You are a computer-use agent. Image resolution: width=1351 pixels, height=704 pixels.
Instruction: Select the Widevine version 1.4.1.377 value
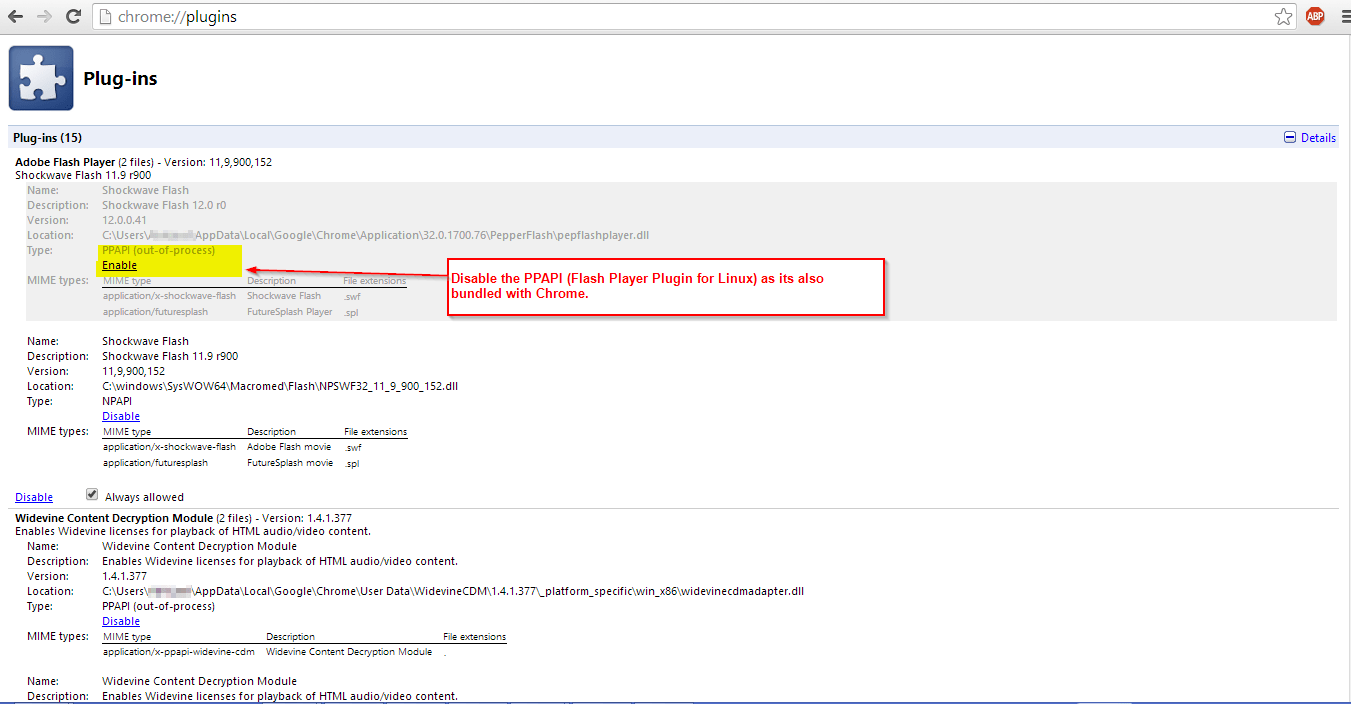click(x=124, y=576)
